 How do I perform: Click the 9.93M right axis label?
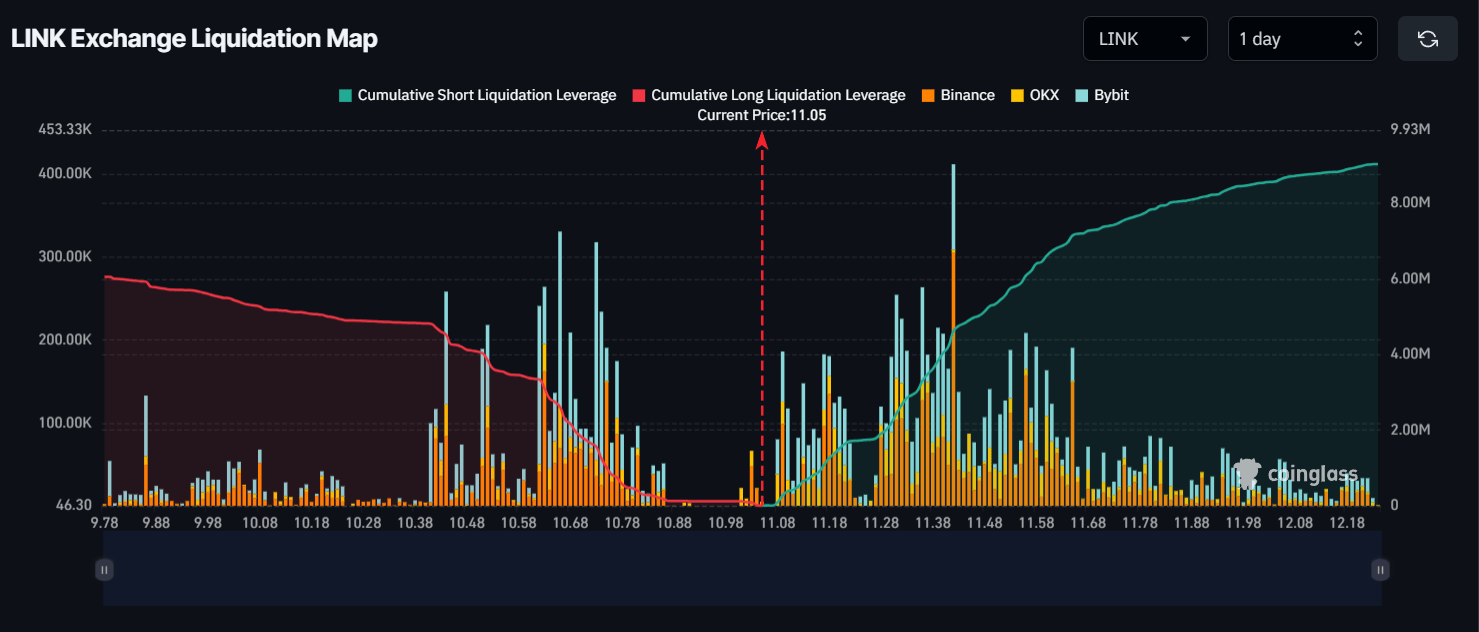point(1410,130)
